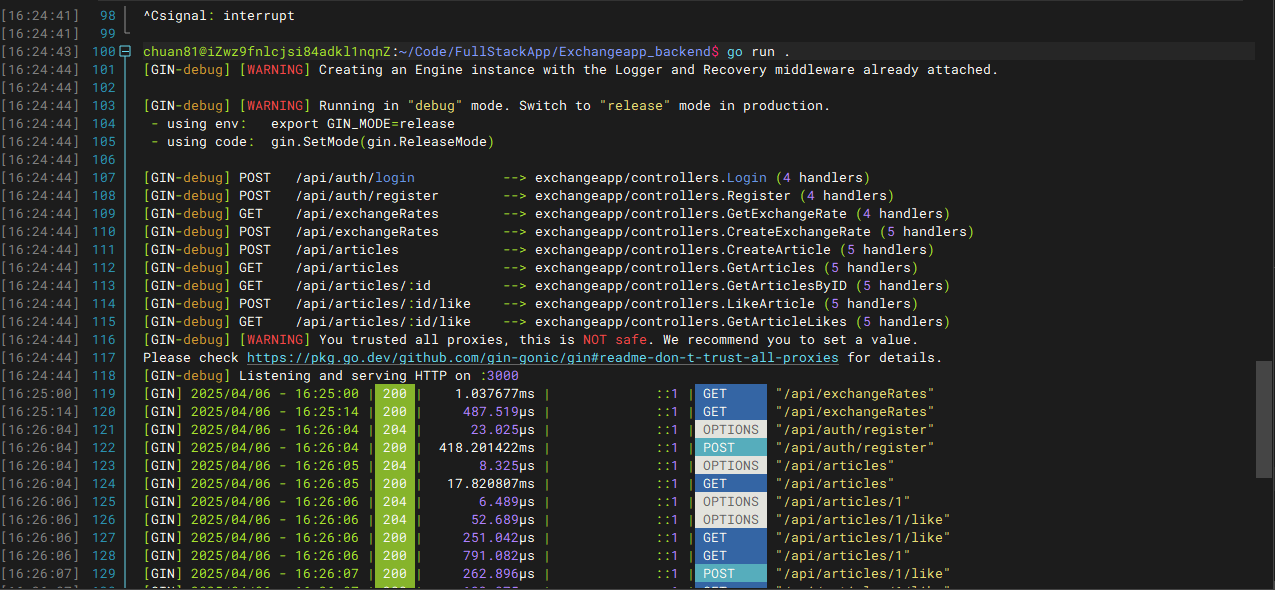Click "exchangeapp/controllers.GetArticlesByID" handler text
The image size is (1275, 590).
(691, 286)
